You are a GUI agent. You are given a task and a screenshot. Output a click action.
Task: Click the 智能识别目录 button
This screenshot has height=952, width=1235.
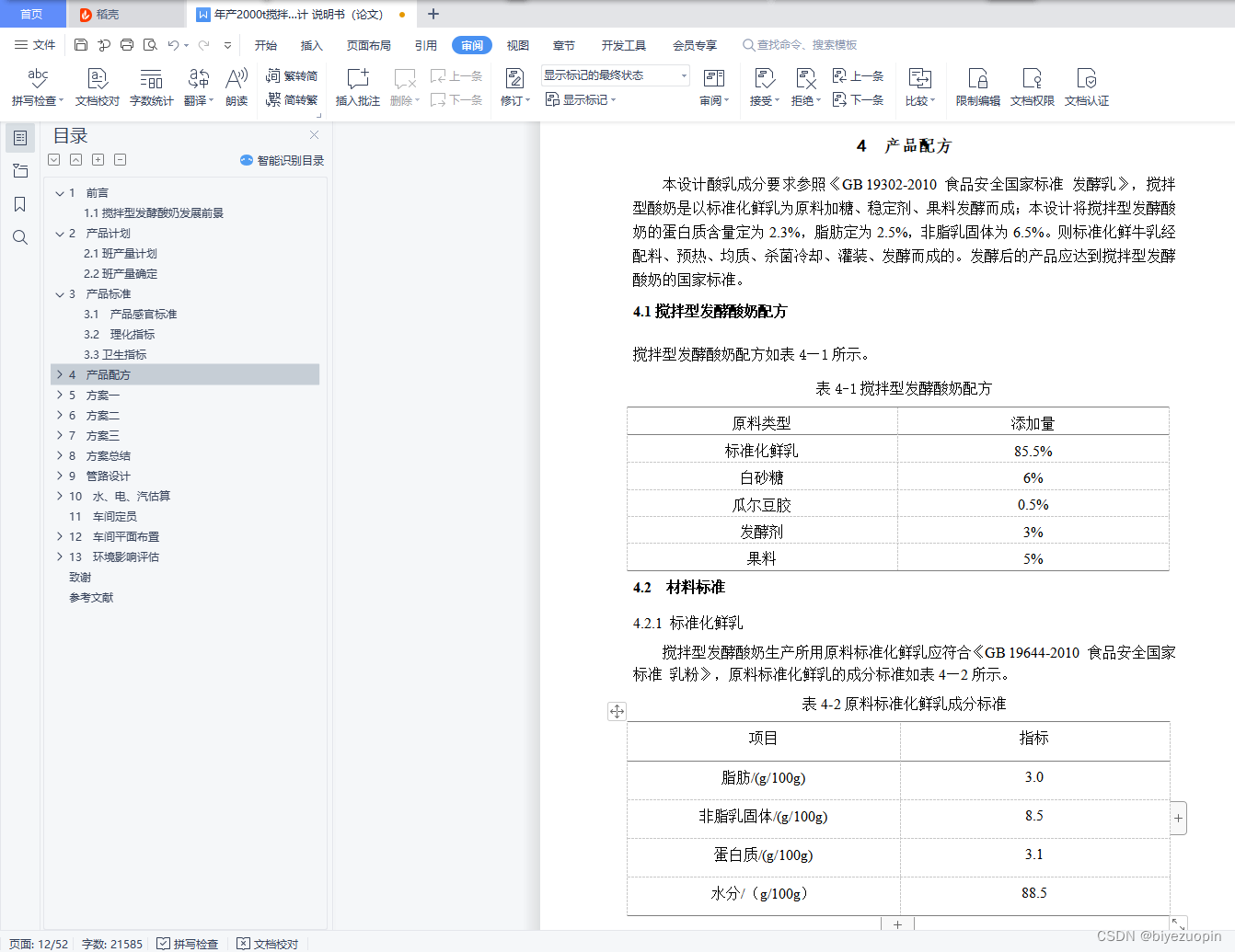coord(280,160)
